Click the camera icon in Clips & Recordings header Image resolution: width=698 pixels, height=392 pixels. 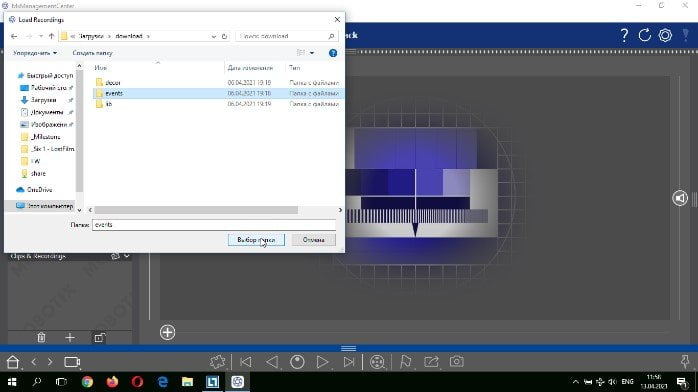pos(115,256)
